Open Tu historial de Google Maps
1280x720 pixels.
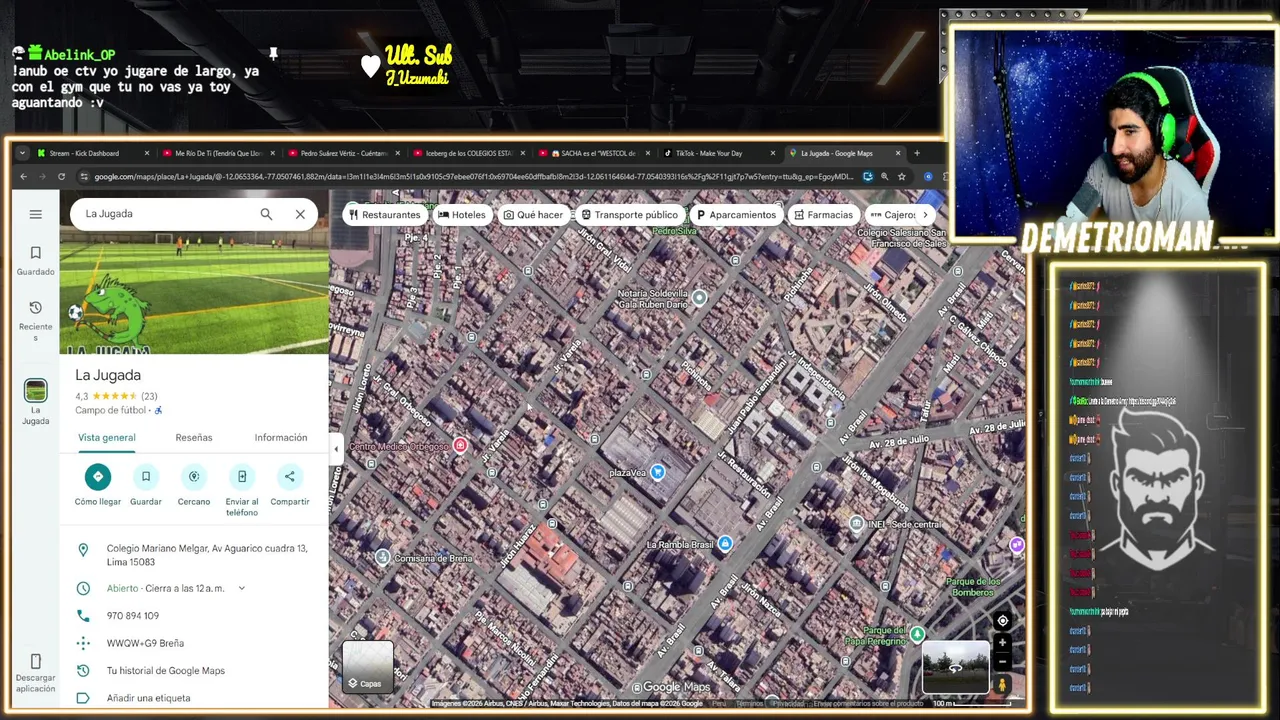point(166,671)
